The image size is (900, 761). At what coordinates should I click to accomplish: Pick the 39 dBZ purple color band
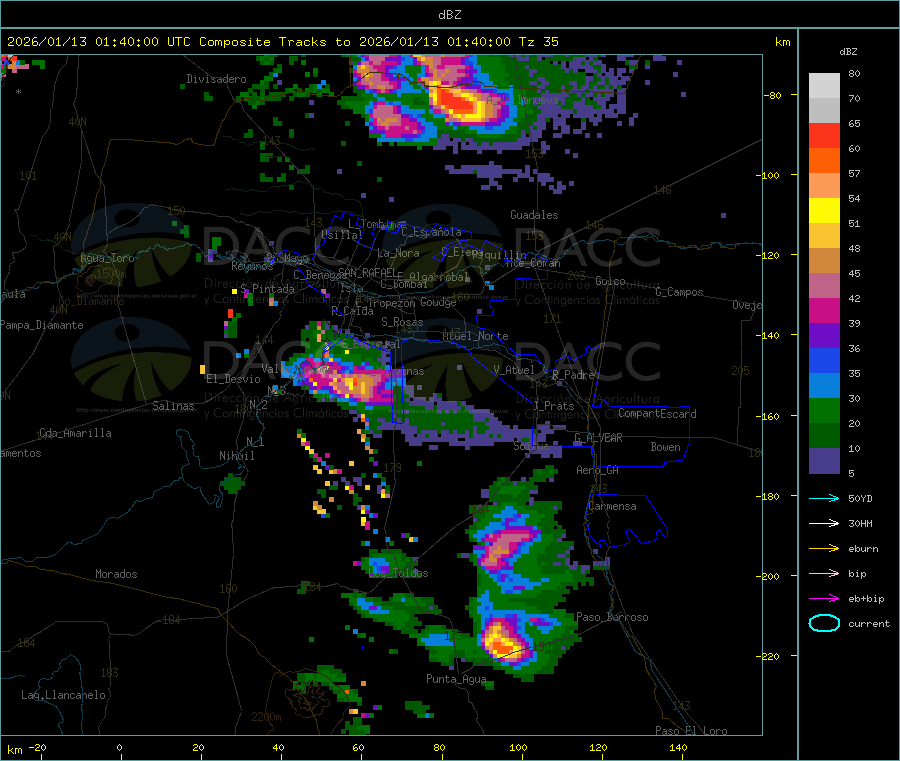[824, 336]
